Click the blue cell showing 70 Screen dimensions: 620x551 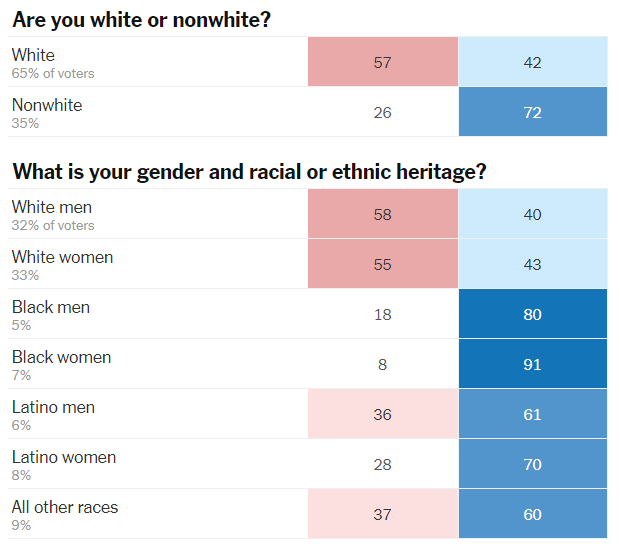pyautogui.click(x=532, y=464)
